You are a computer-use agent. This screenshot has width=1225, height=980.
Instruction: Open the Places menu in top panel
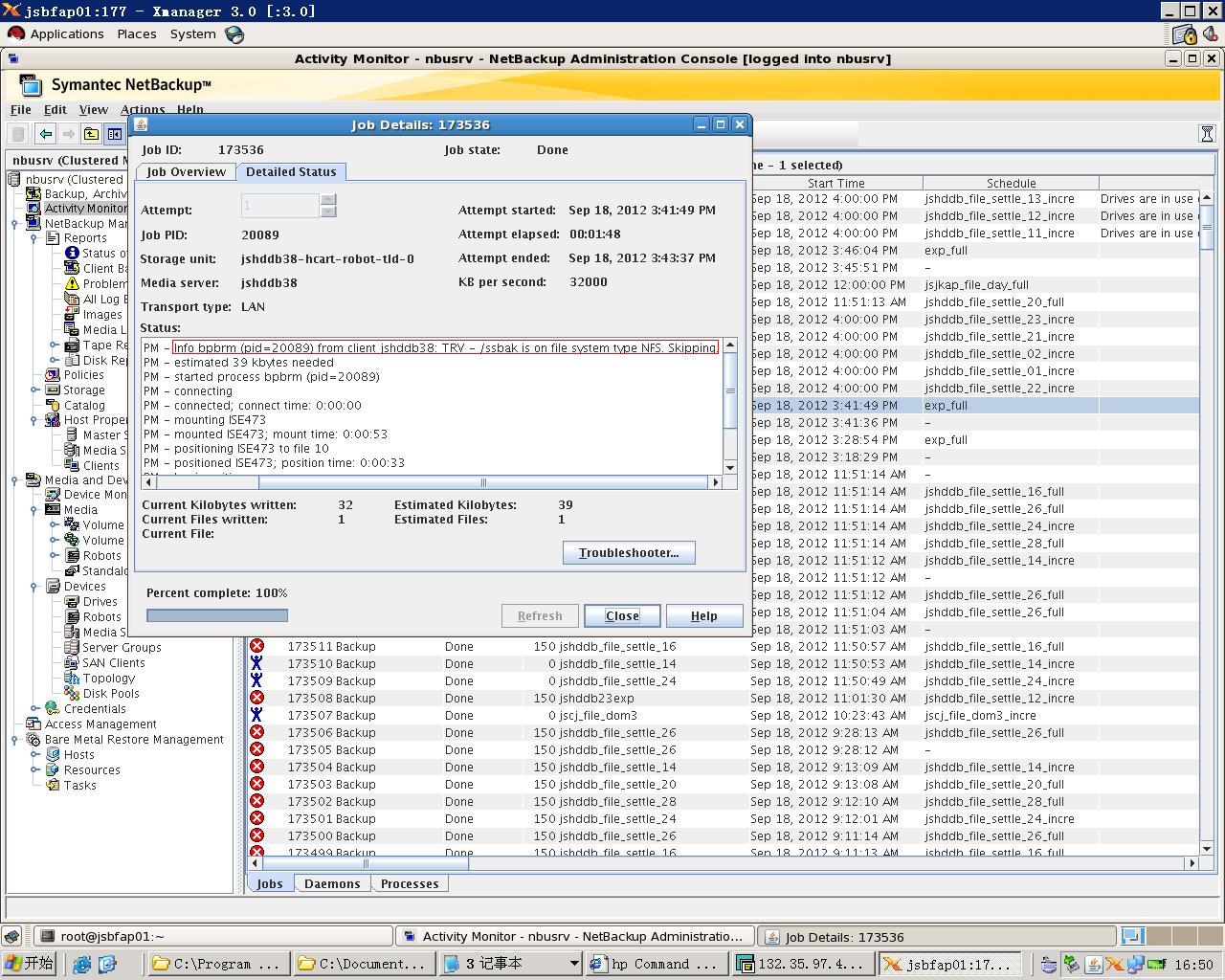point(137,33)
